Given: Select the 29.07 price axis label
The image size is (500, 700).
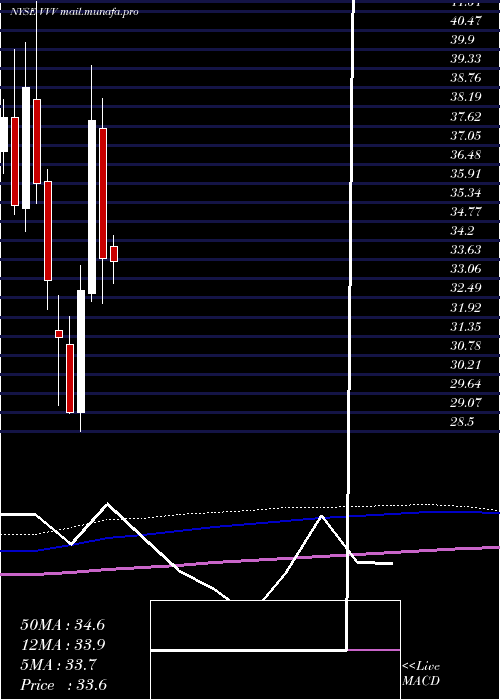Looking at the screenshot, I should pyautogui.click(x=466, y=403).
